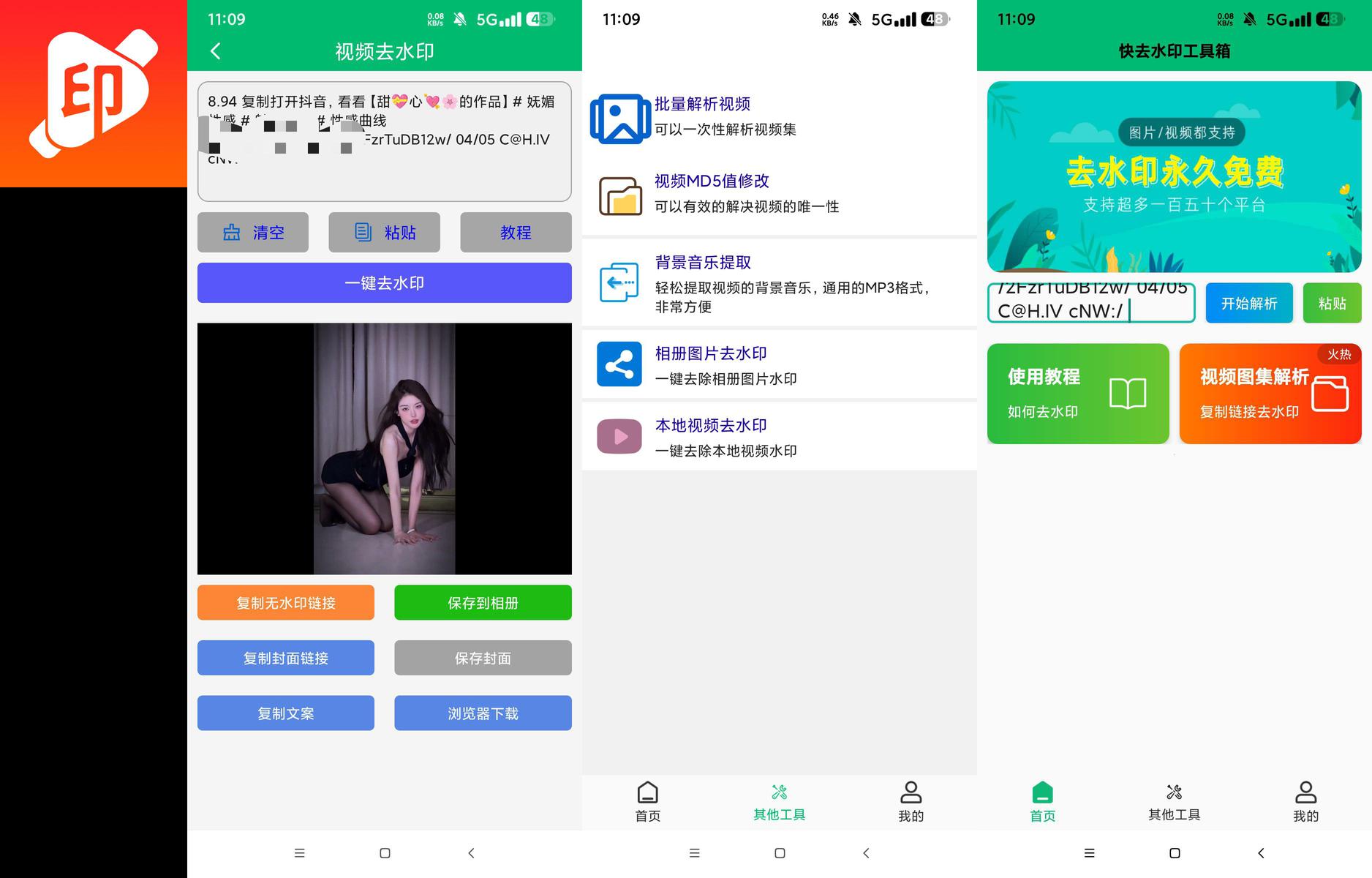Switch to the green 其他工具 tab

point(779,802)
